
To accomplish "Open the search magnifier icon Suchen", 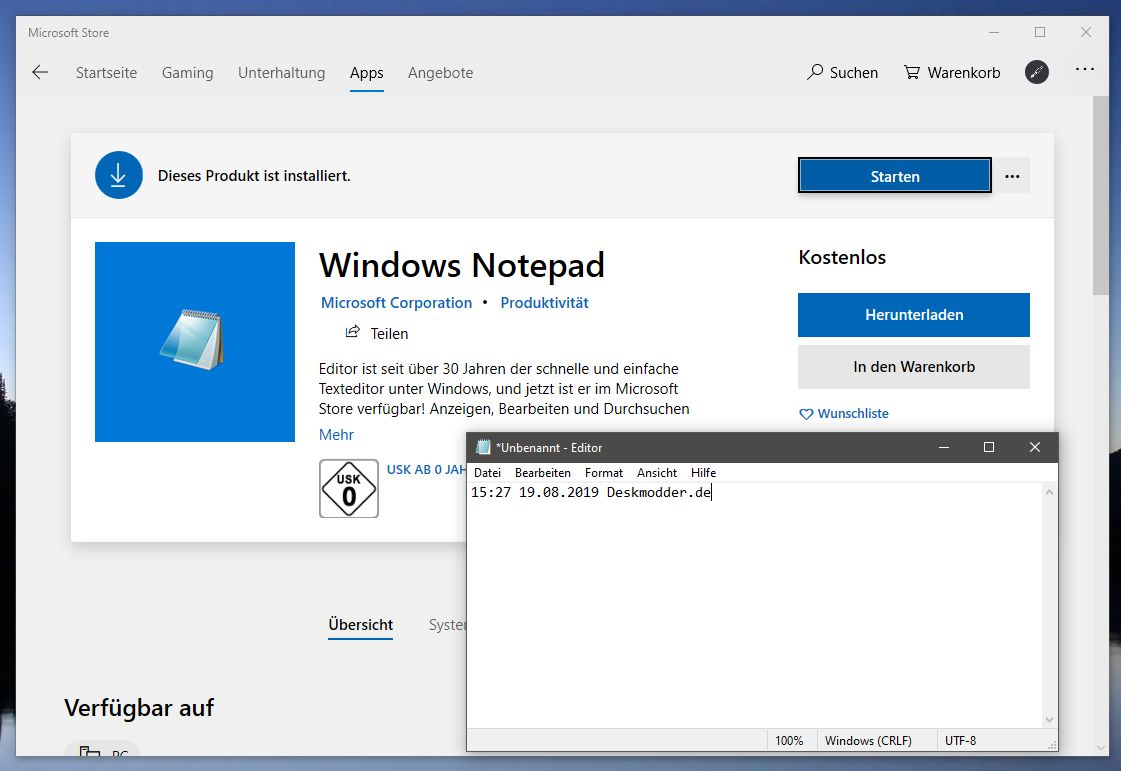I will coord(815,72).
